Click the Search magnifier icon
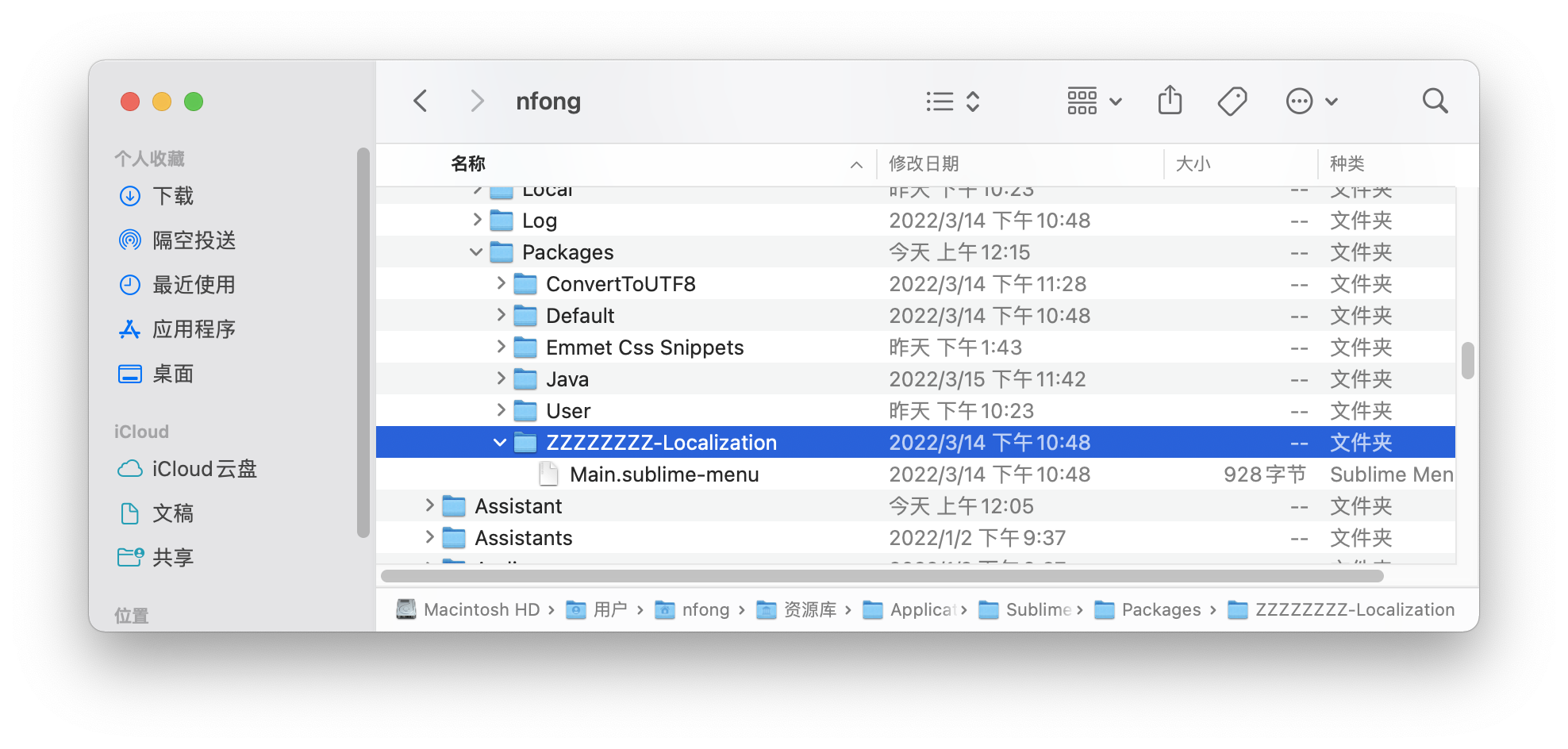 point(1435,101)
